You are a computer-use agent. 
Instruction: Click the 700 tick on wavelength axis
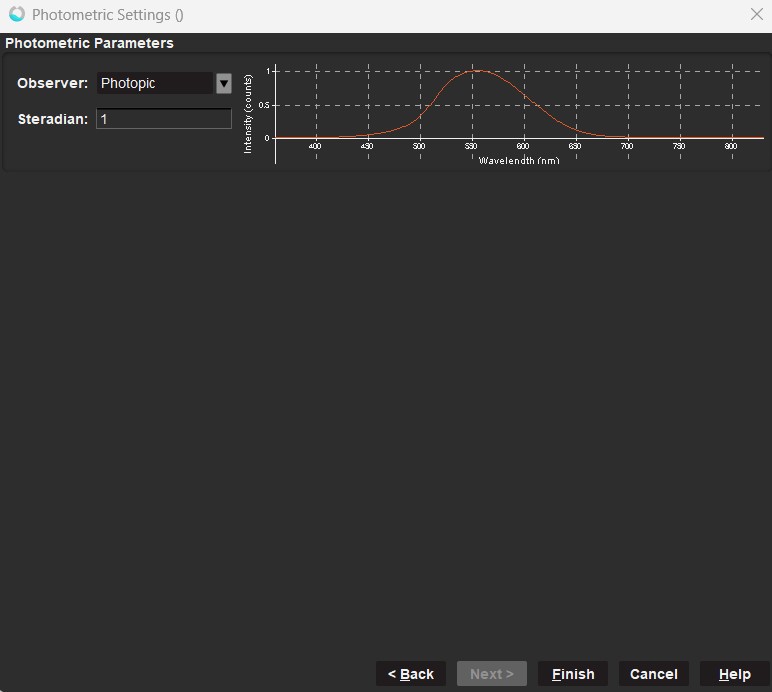(627, 147)
